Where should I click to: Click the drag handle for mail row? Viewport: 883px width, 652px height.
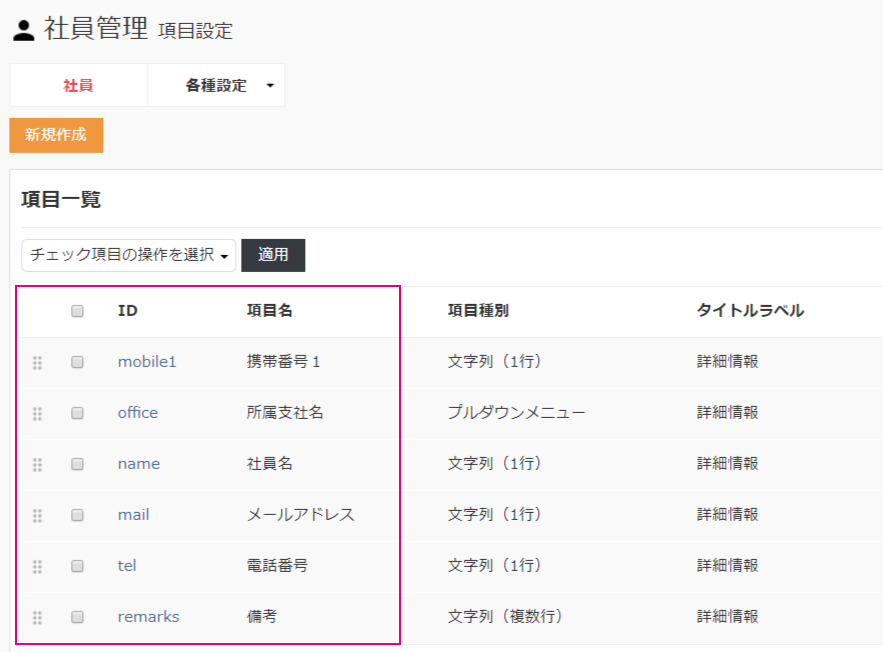[x=37, y=516]
